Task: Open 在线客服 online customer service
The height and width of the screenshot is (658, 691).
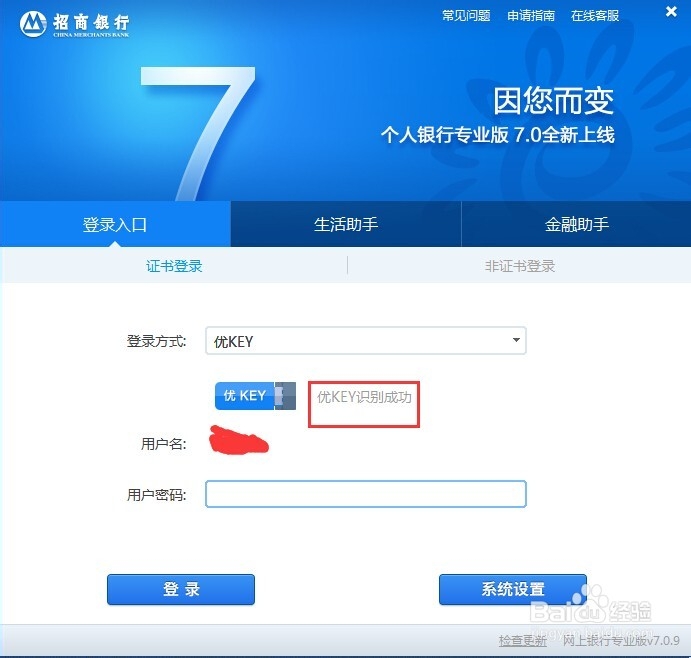Action: [595, 16]
